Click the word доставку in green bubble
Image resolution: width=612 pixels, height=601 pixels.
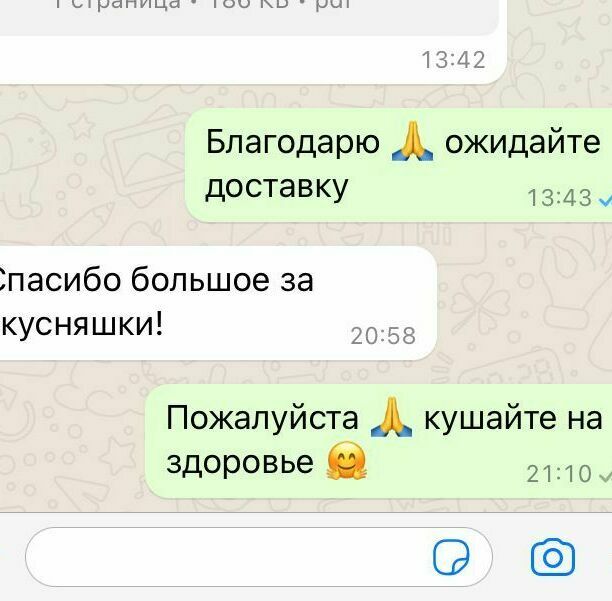pos(277,188)
